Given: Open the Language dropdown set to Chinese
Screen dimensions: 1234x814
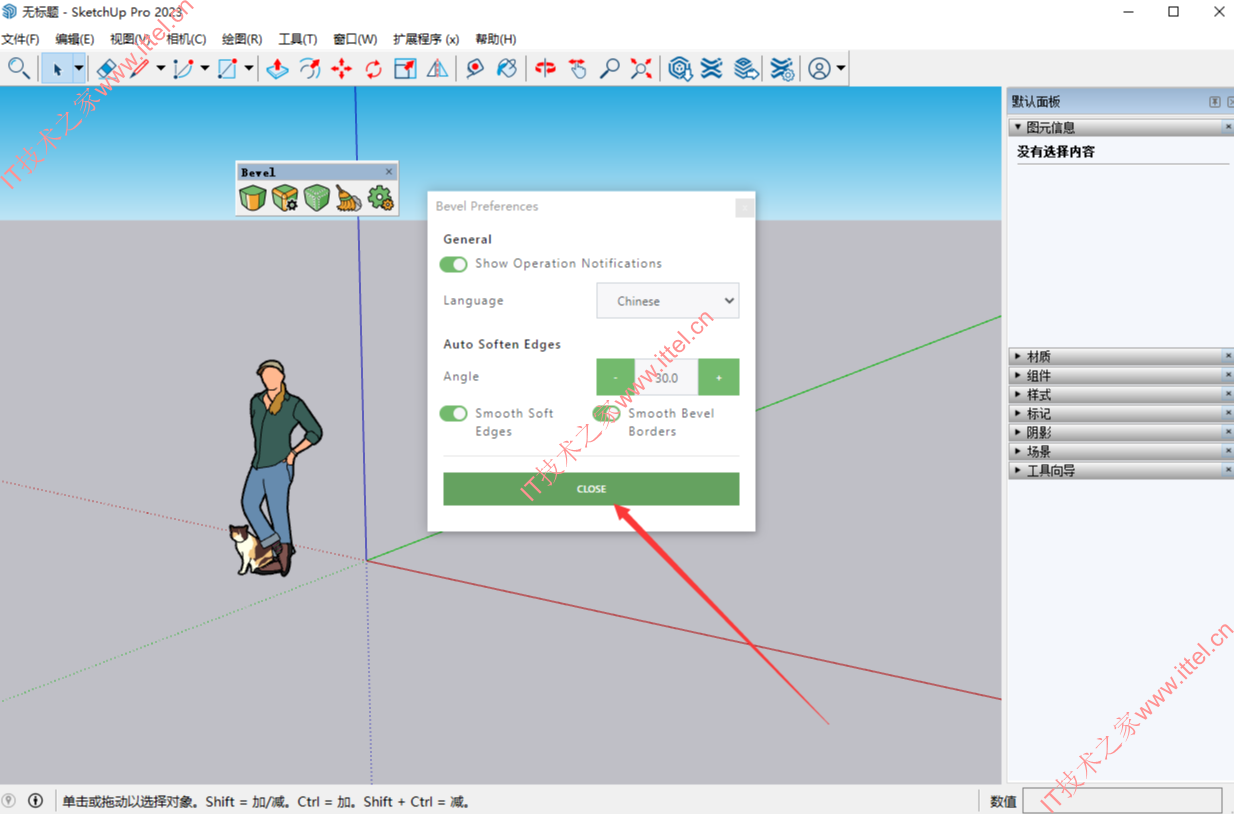Looking at the screenshot, I should 668,301.
